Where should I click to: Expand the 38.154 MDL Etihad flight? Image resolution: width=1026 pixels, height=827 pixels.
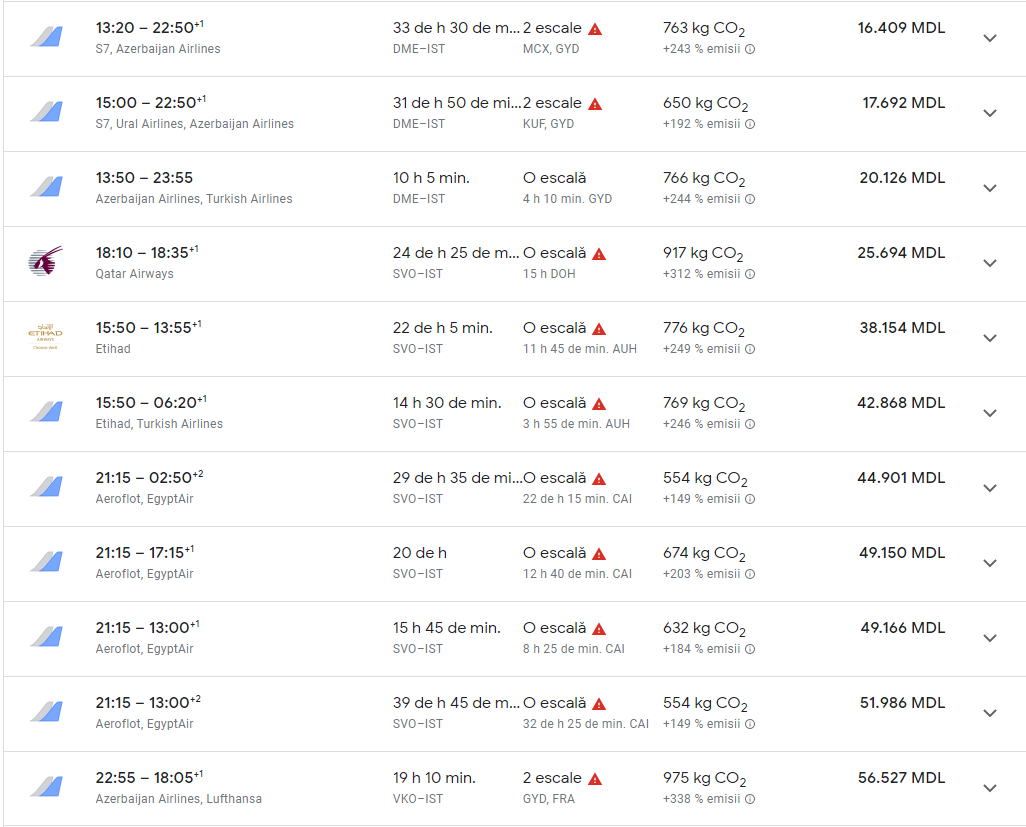[990, 338]
